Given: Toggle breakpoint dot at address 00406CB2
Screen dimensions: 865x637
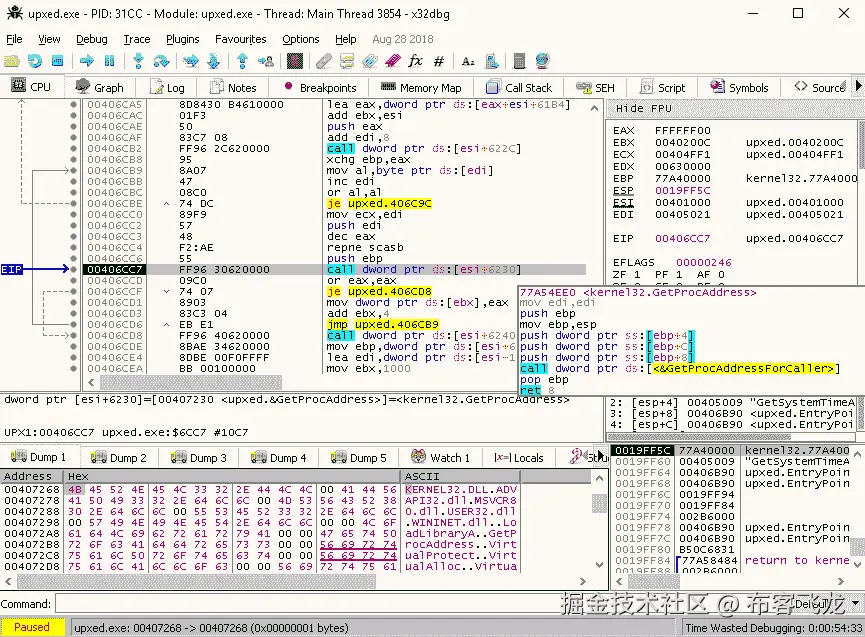Looking at the screenshot, I should 73,148.
